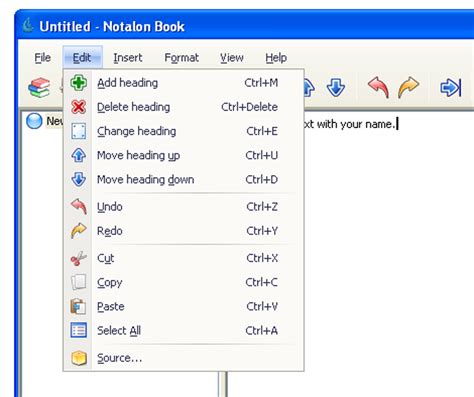Select Move heading up entry

point(184,155)
